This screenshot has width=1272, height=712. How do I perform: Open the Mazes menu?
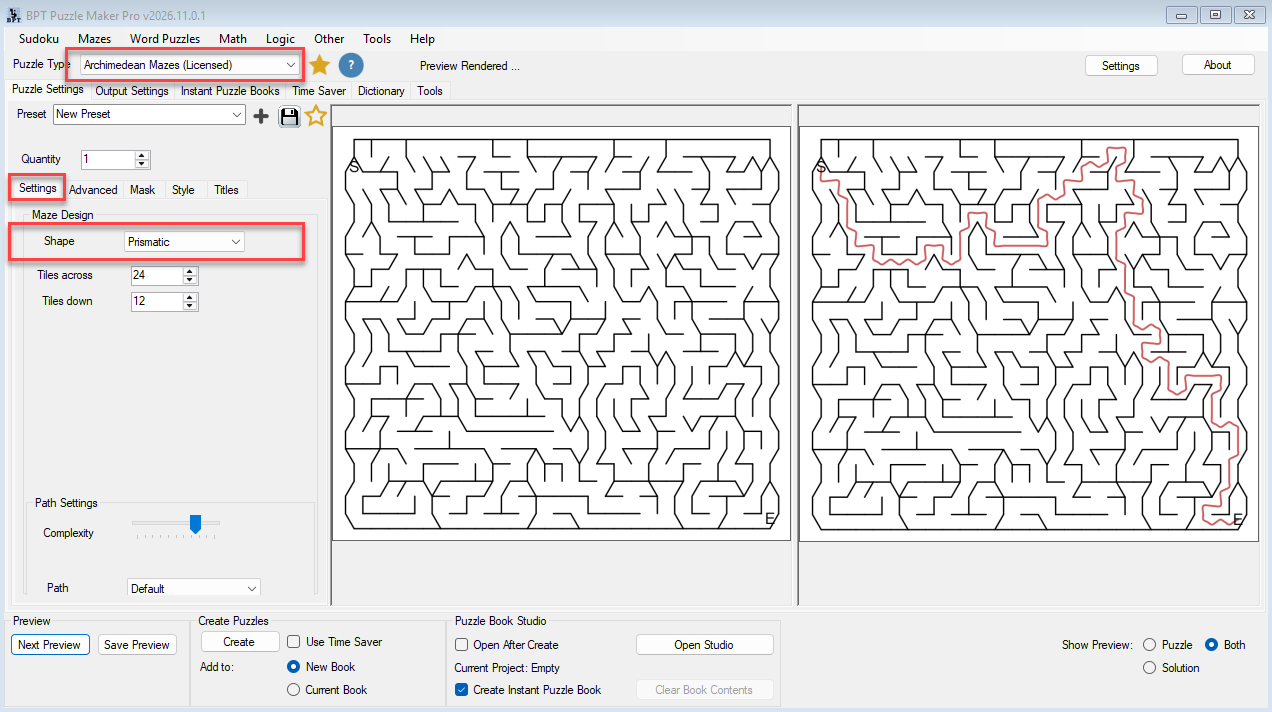tap(95, 39)
